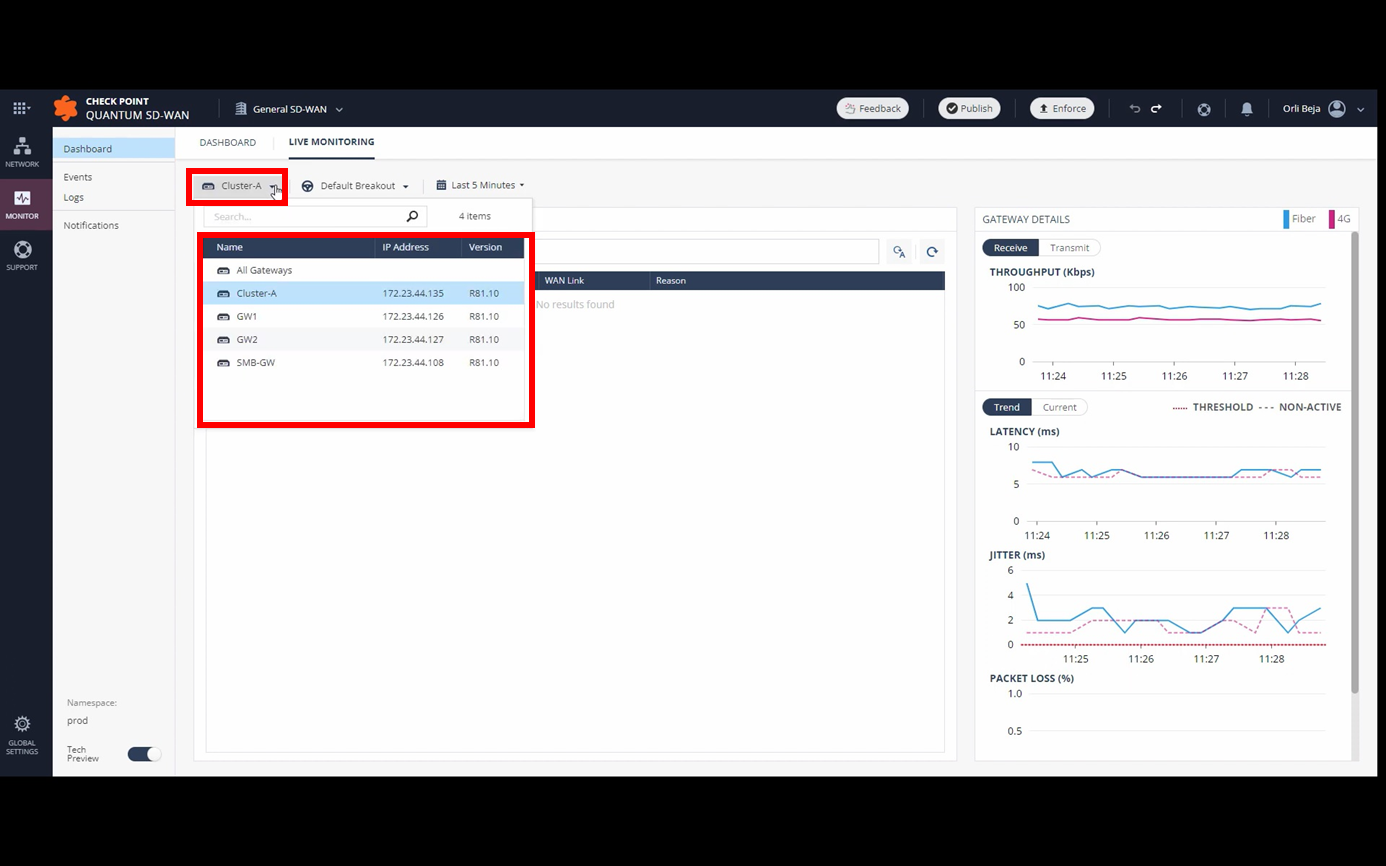The height and width of the screenshot is (866, 1386).
Task: Select the Trend view
Action: tap(1006, 407)
